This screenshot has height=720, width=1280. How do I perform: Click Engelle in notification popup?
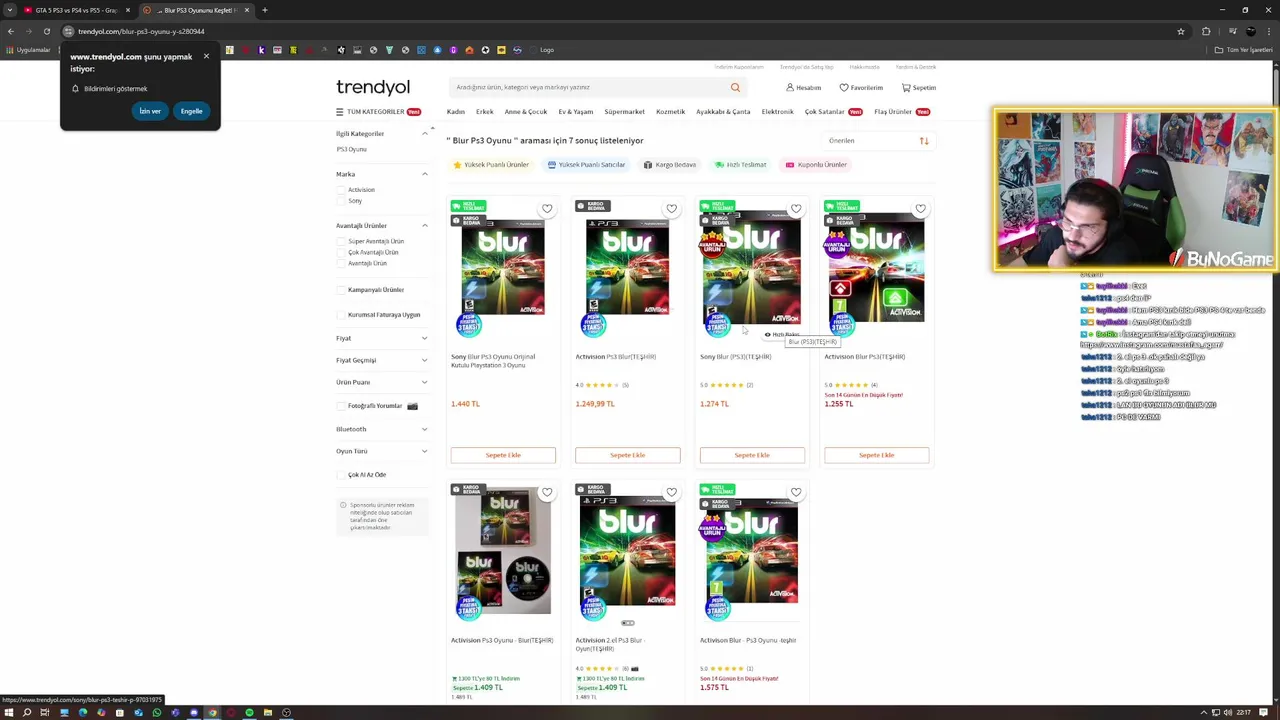[x=191, y=111]
